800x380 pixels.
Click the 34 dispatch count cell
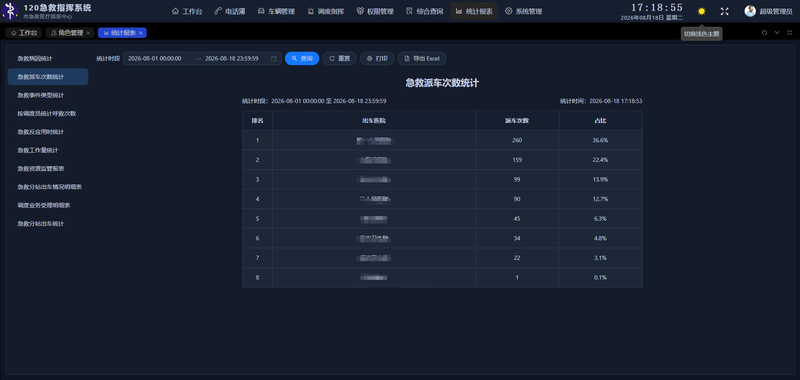[517, 238]
